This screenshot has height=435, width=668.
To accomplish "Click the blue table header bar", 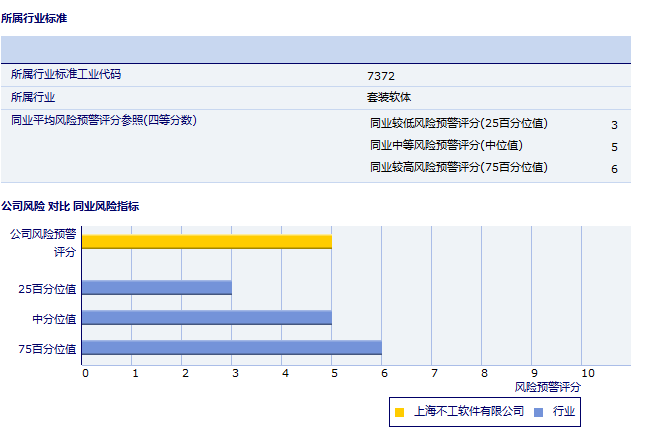I will (316, 49).
